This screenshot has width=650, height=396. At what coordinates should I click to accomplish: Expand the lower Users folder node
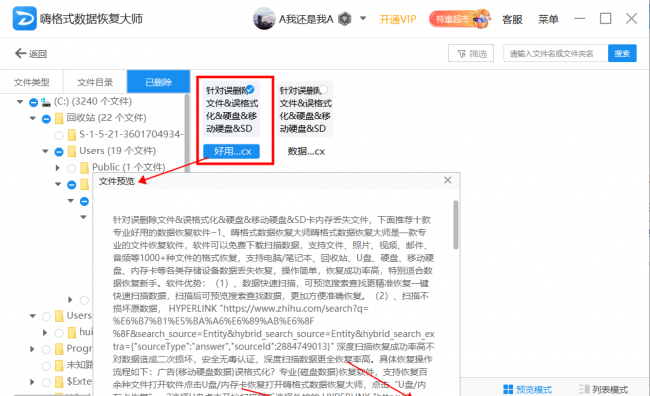32,316
